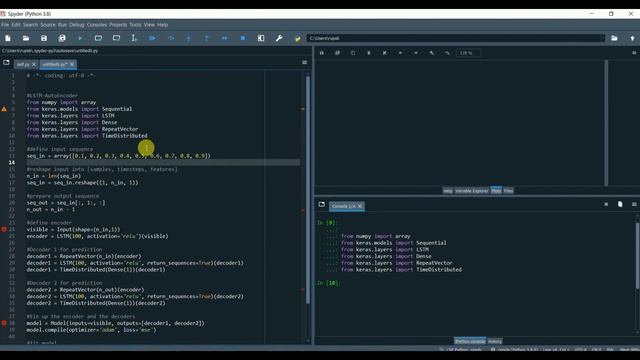Open the Help menu
This screenshot has height=360, width=640.
(162, 25)
